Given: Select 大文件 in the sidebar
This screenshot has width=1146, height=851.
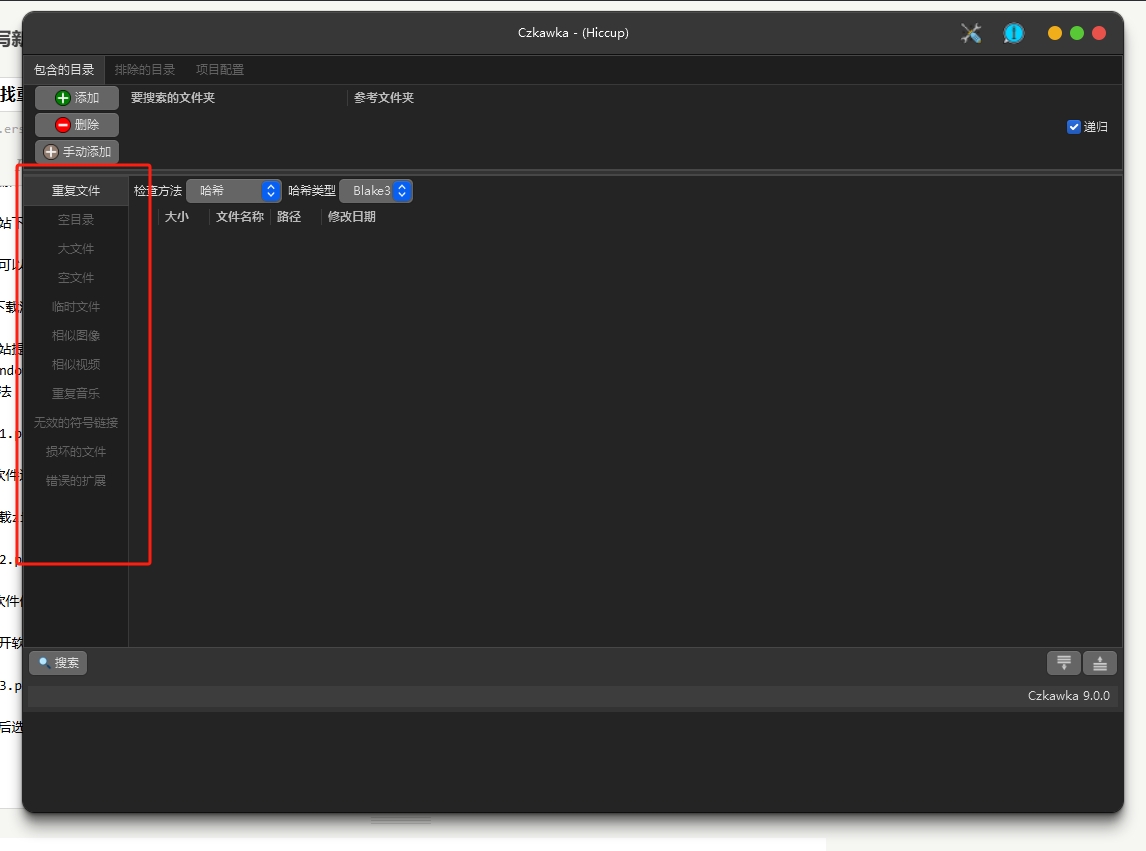Looking at the screenshot, I should coord(76,249).
